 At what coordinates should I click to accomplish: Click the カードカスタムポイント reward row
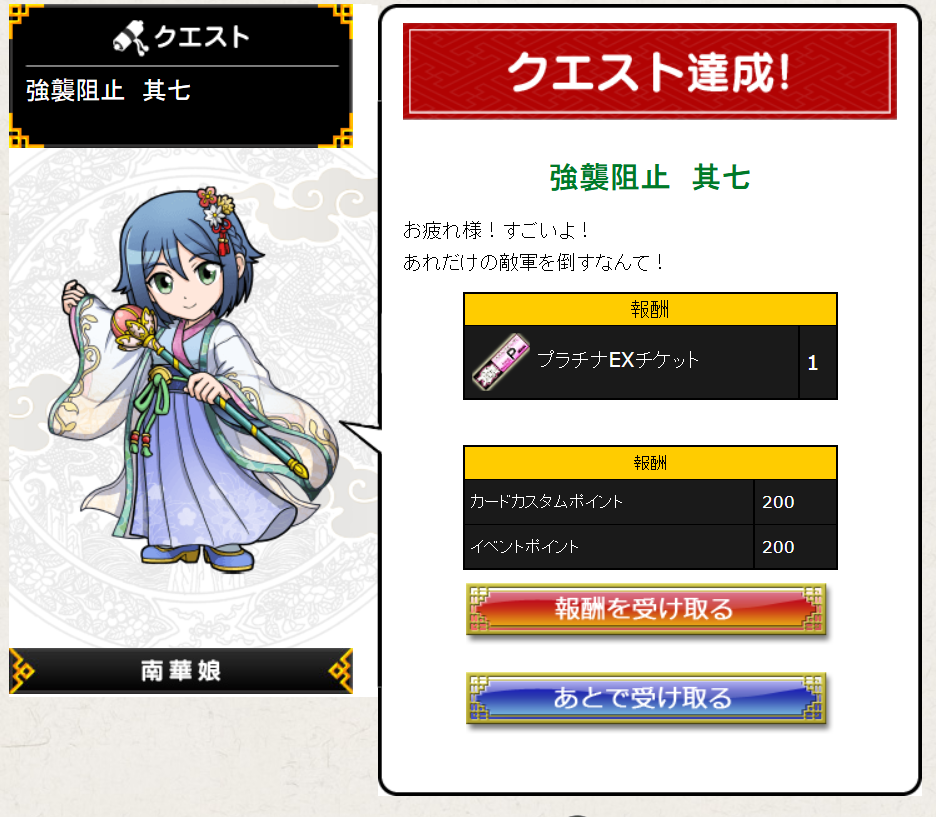[x=650, y=502]
